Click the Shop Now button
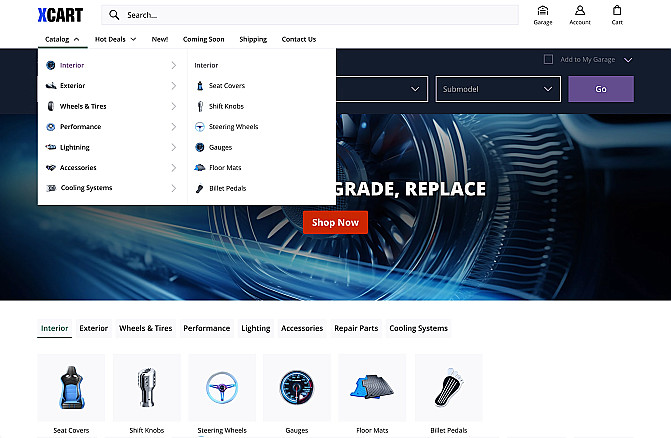Viewport: 671px width, 438px height. point(335,222)
